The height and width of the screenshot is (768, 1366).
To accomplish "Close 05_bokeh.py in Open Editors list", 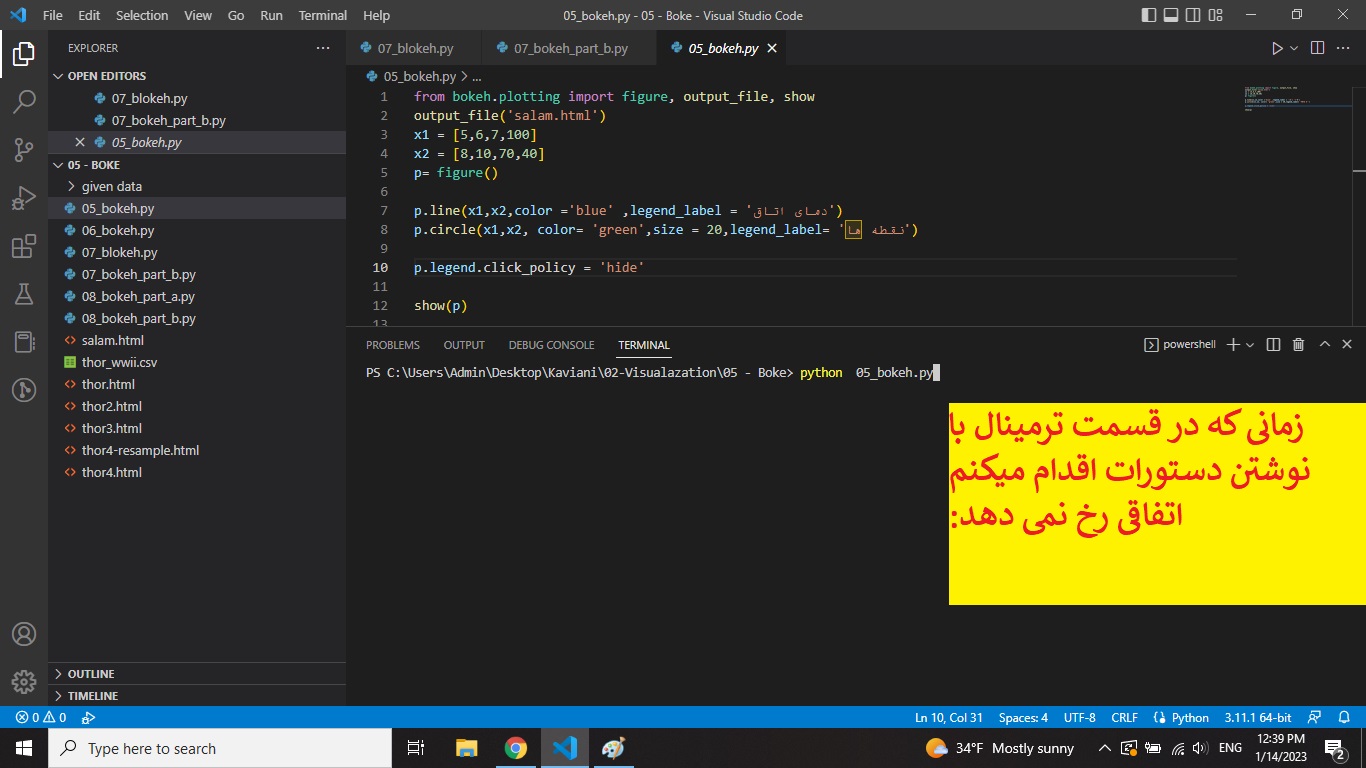I will tap(80, 142).
